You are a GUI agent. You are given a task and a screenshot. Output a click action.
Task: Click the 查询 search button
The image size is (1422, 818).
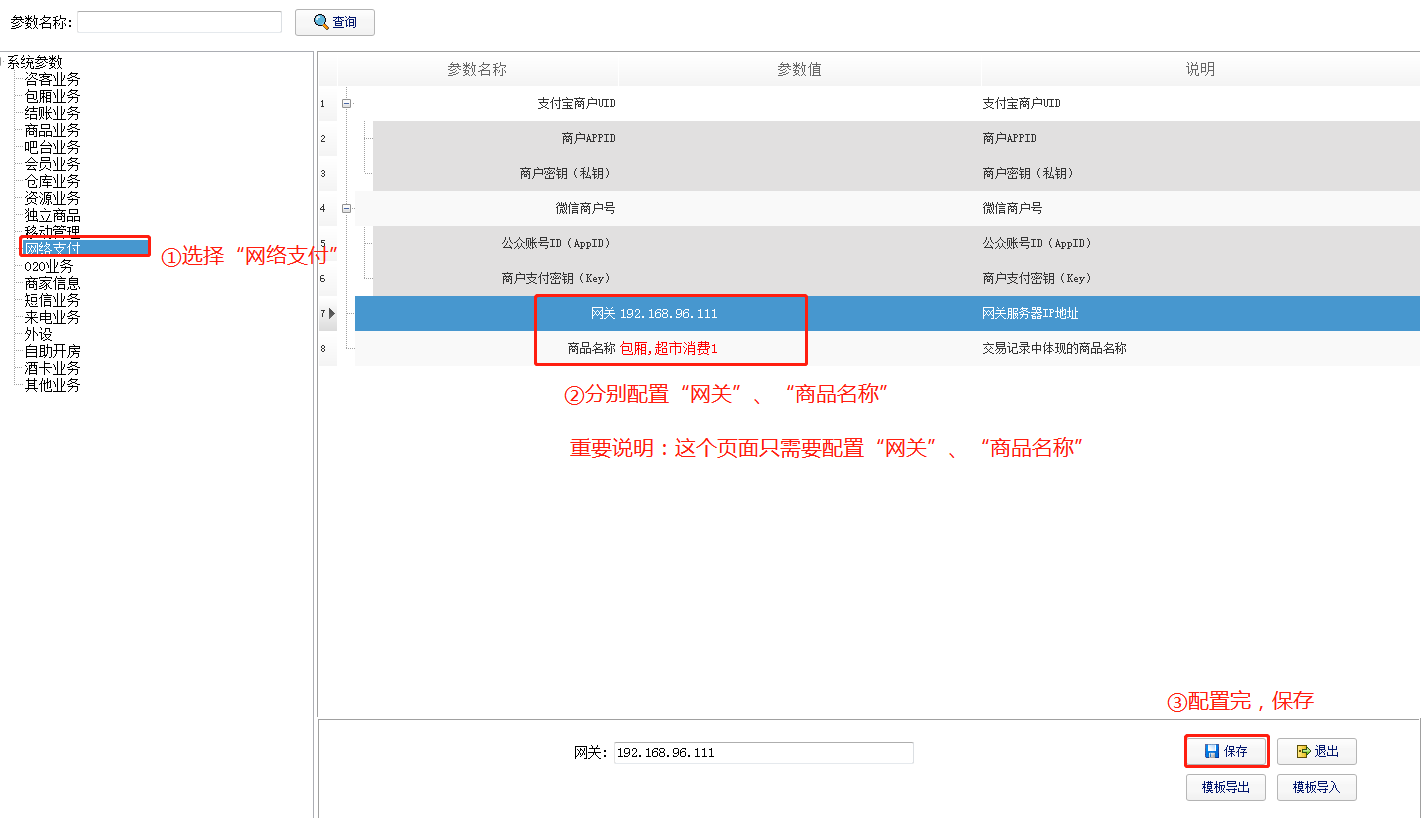335,22
